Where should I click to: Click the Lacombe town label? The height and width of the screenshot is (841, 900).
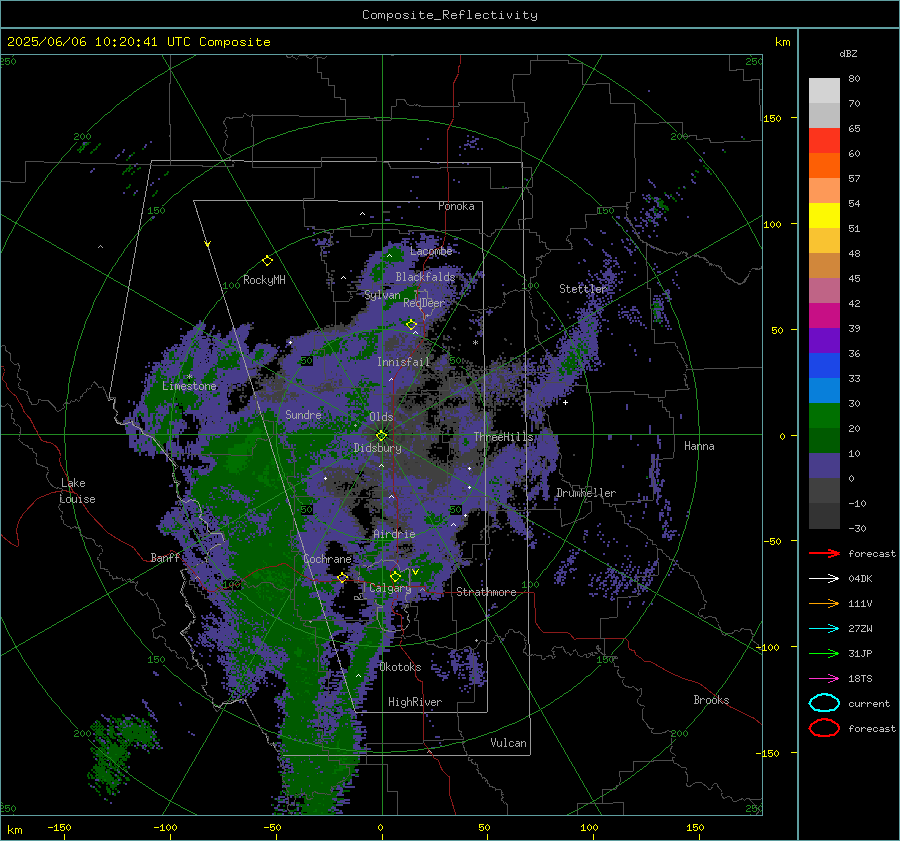pyautogui.click(x=431, y=251)
